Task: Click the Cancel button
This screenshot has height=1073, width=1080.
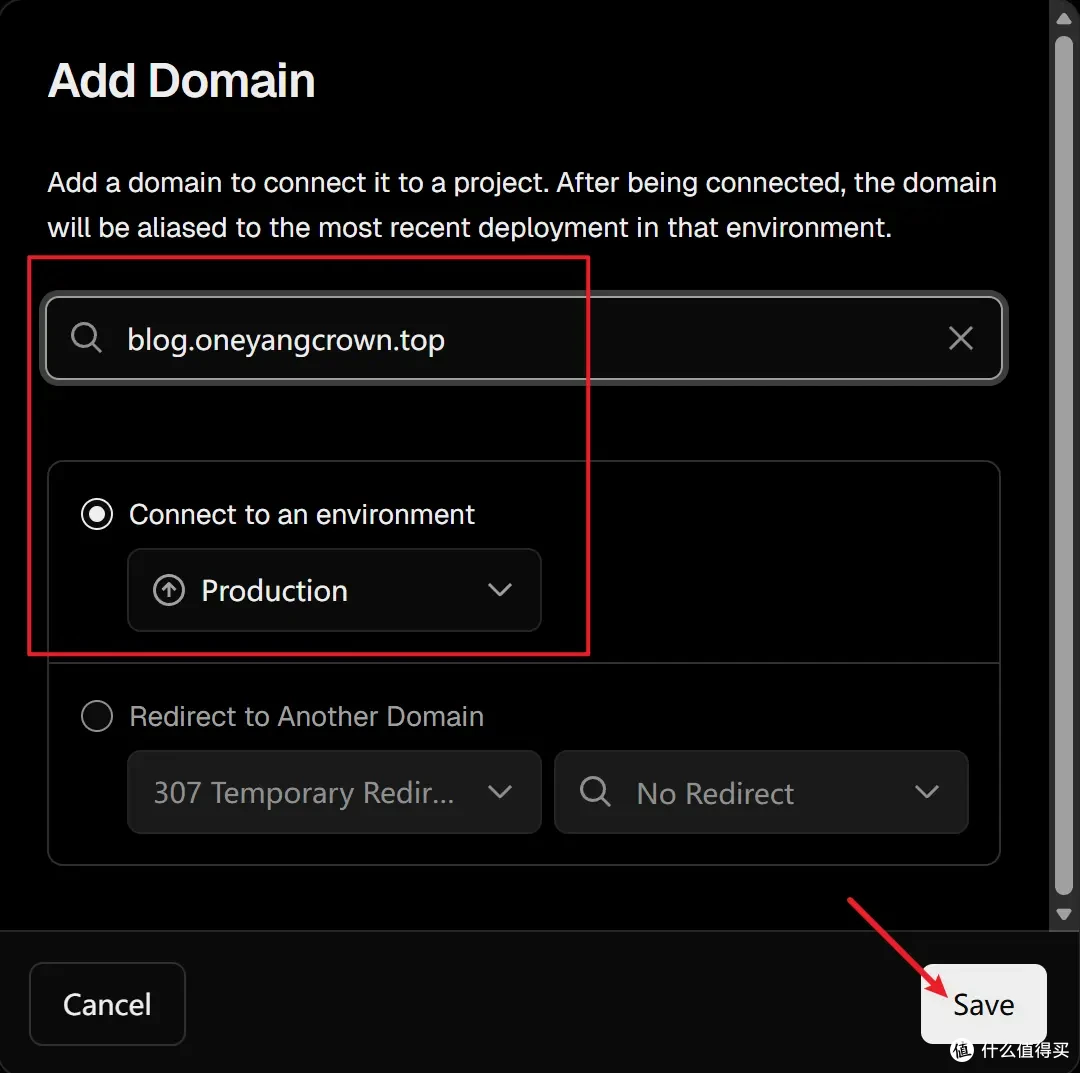Action: (x=107, y=1004)
